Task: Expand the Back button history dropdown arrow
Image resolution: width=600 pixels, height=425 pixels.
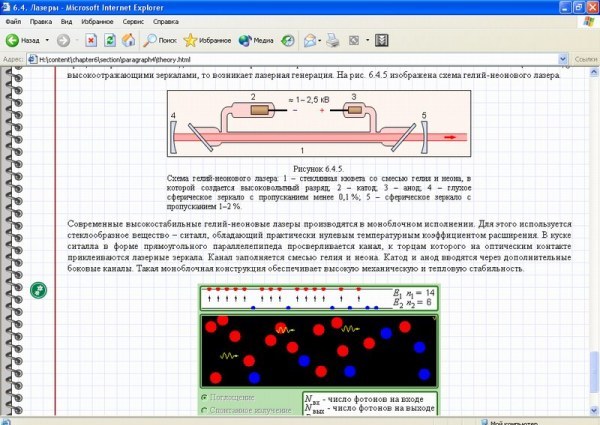Action: pos(47,40)
